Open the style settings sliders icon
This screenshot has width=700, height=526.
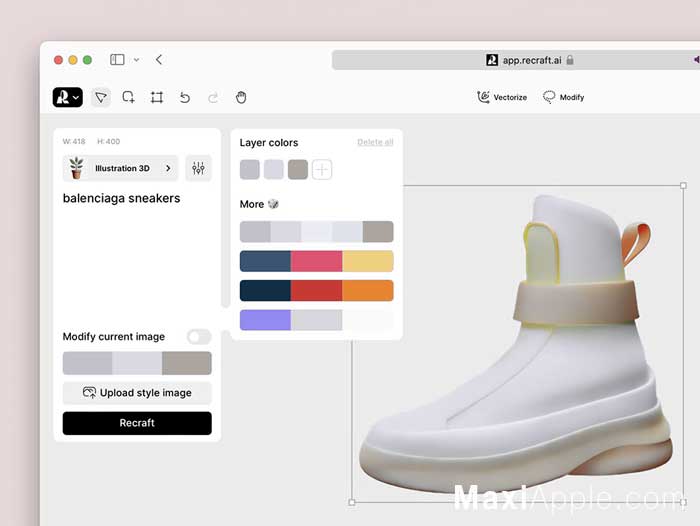coord(198,168)
